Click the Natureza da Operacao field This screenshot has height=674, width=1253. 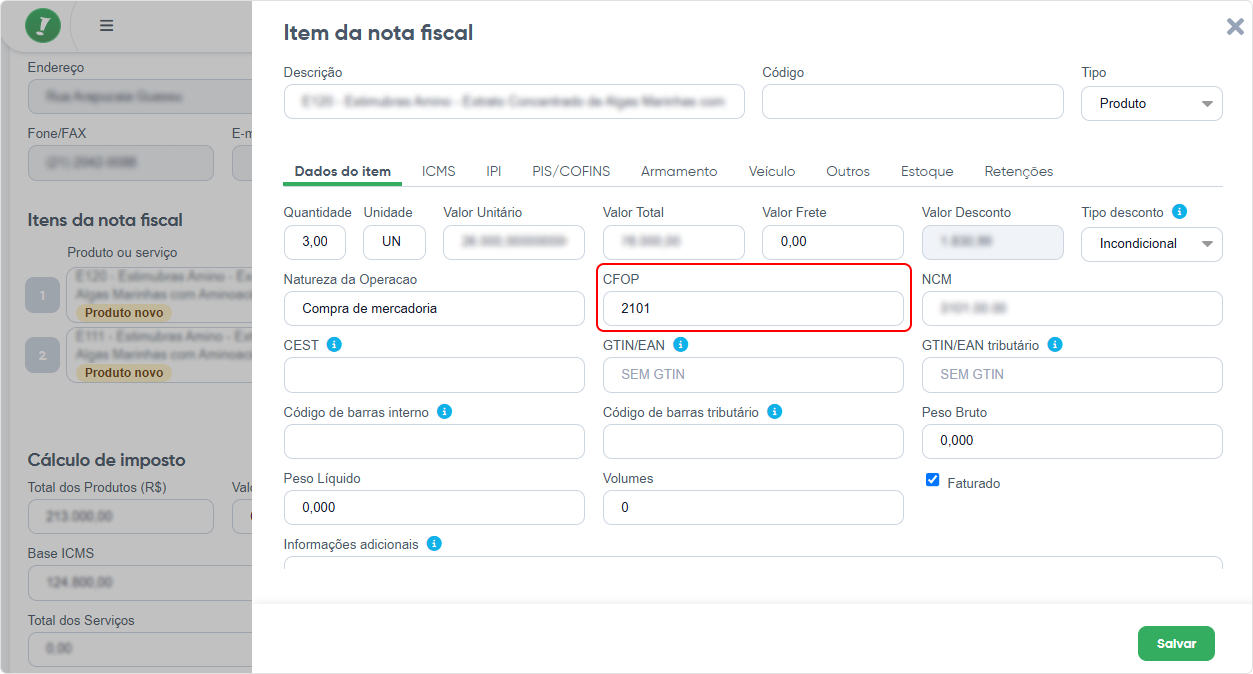(x=434, y=308)
